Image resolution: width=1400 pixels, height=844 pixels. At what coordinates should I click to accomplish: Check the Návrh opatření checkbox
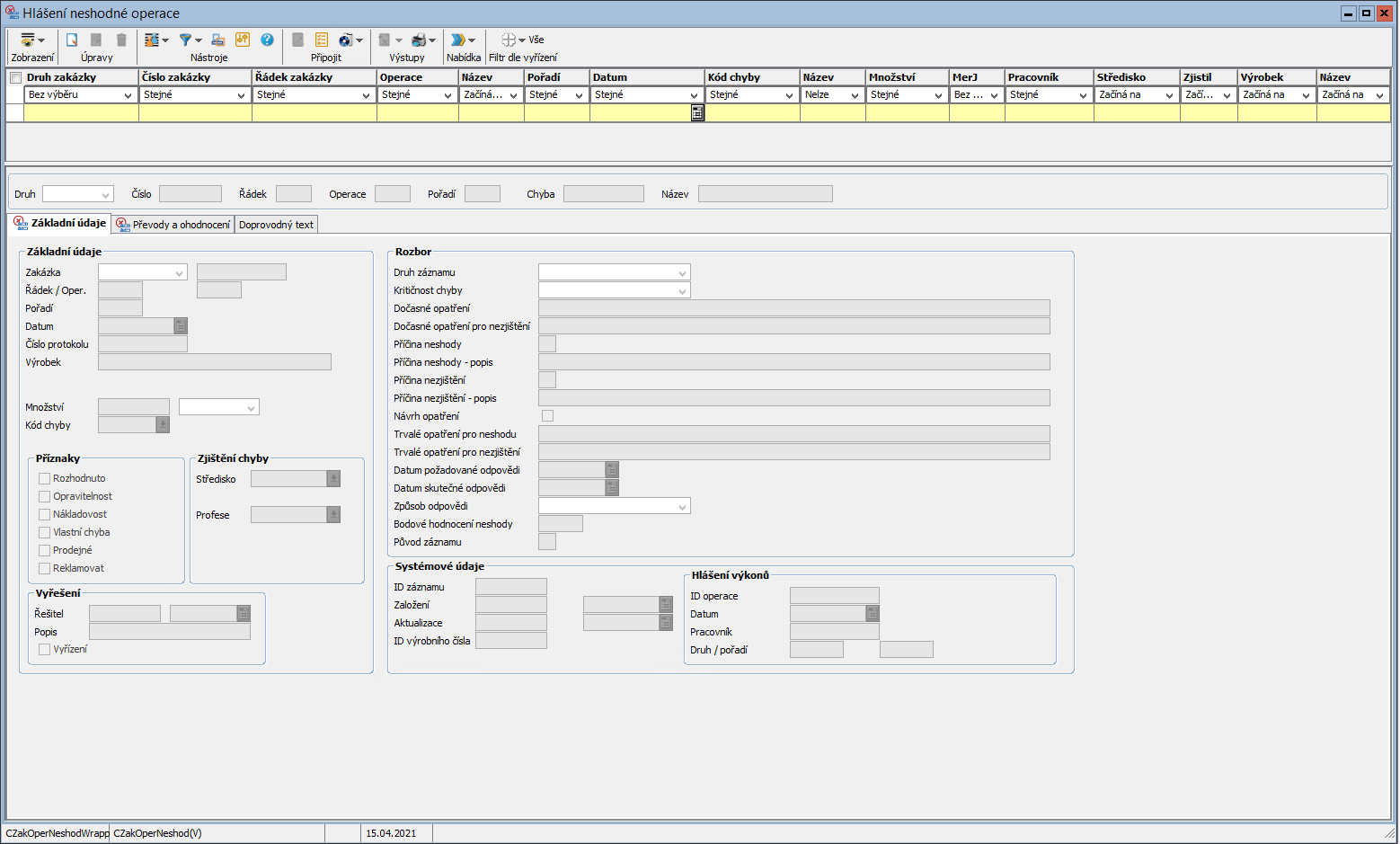(547, 416)
